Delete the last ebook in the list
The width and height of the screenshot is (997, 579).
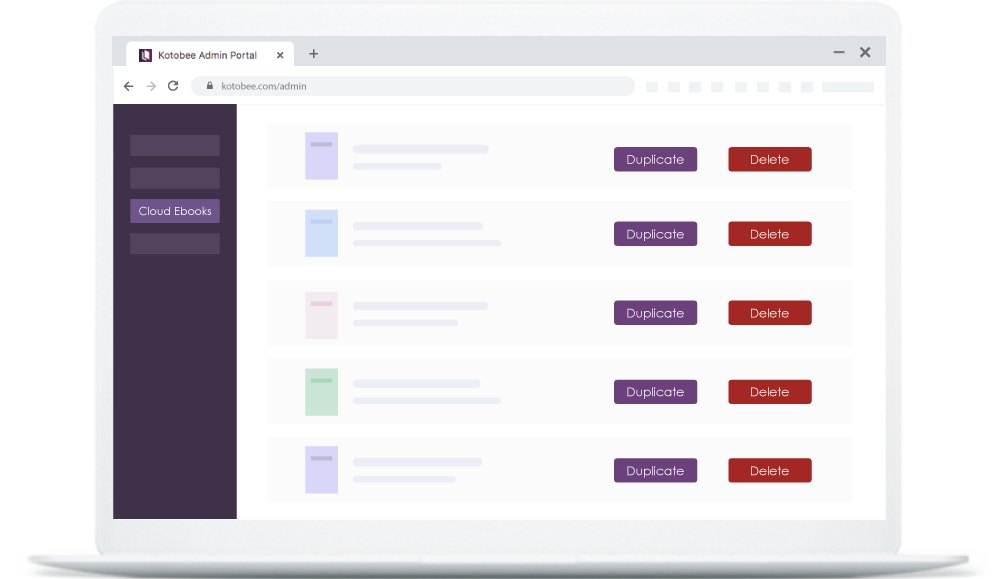pos(769,470)
